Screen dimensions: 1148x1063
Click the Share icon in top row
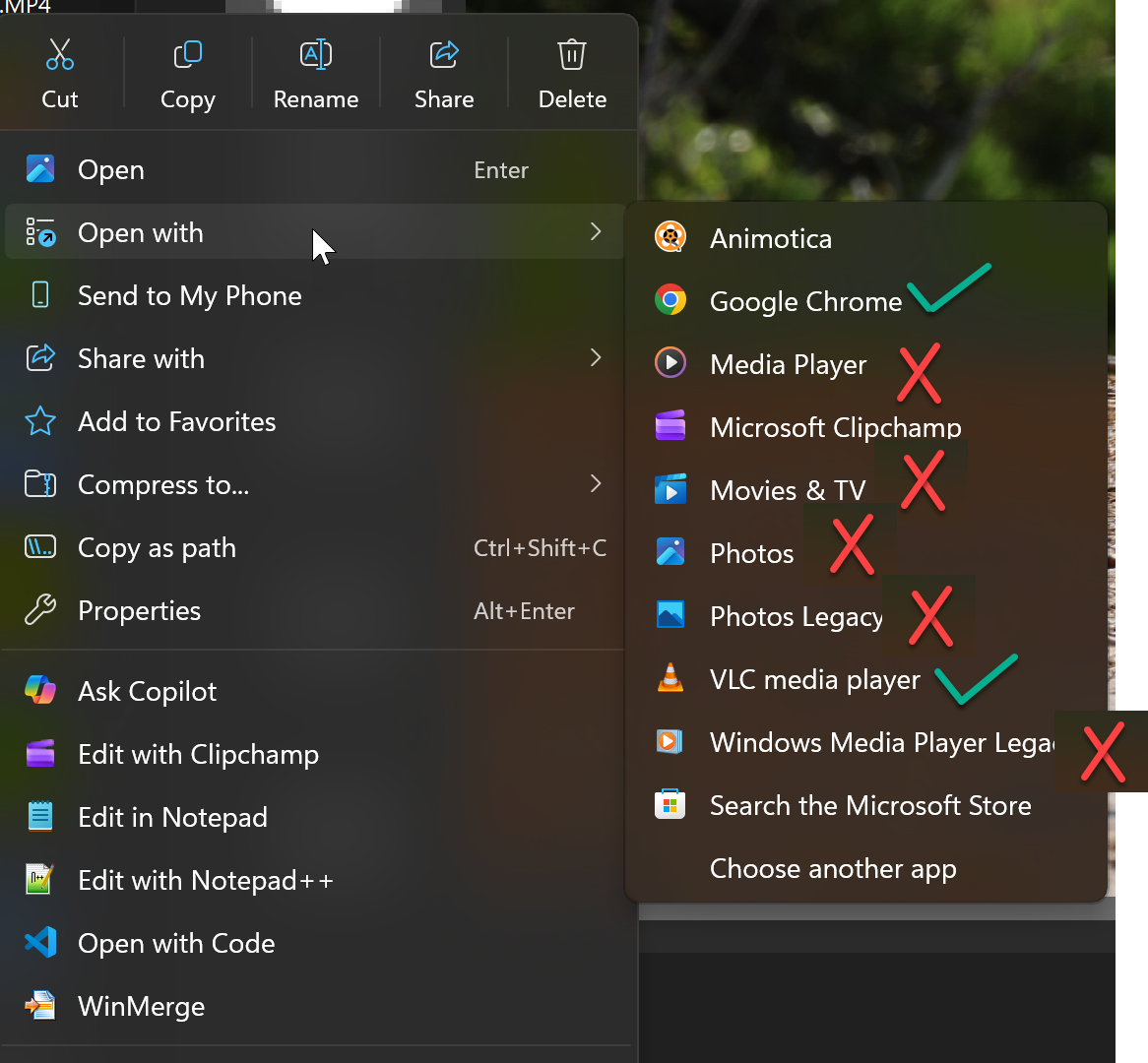point(444,54)
